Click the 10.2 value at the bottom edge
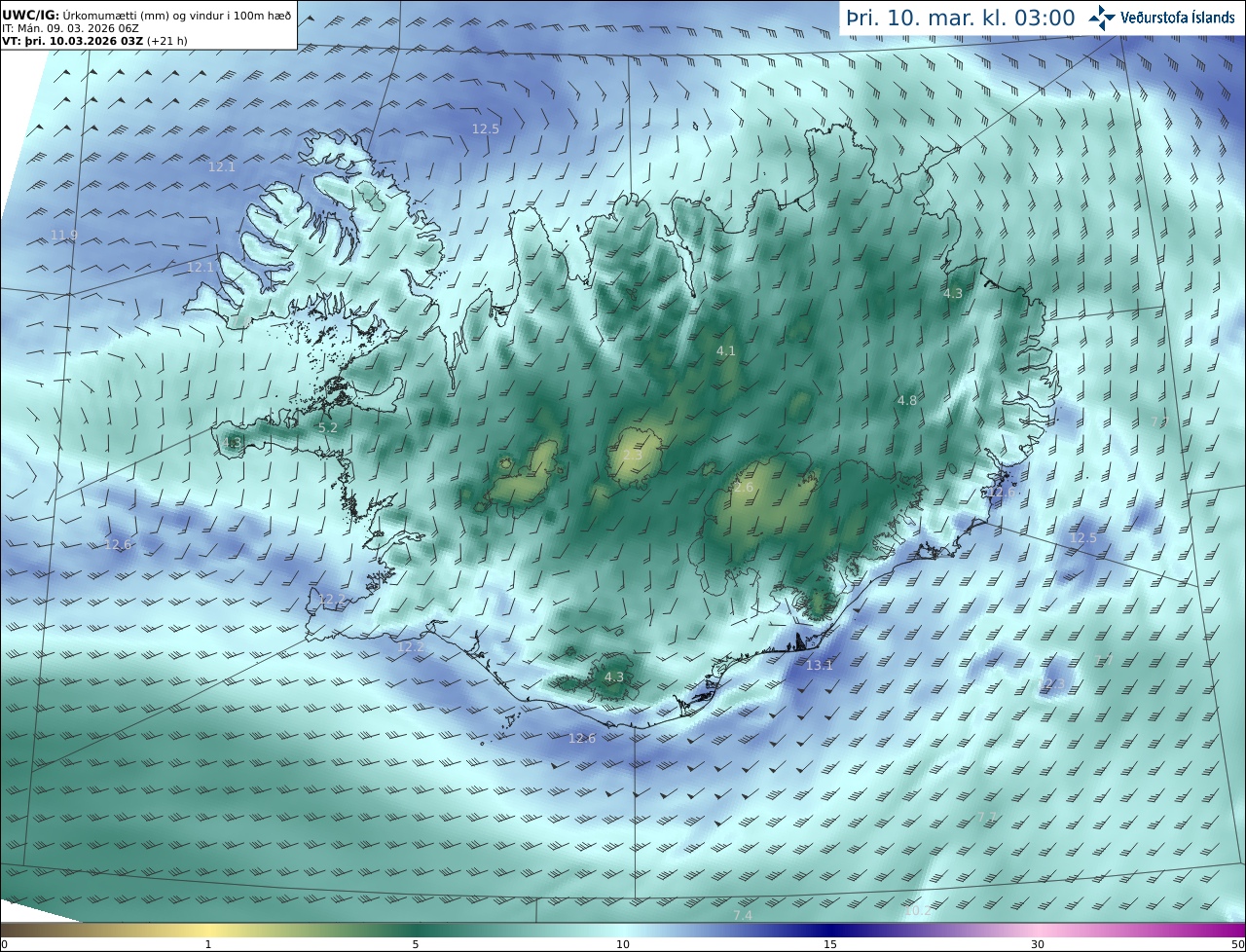1246x952 pixels. click(917, 911)
